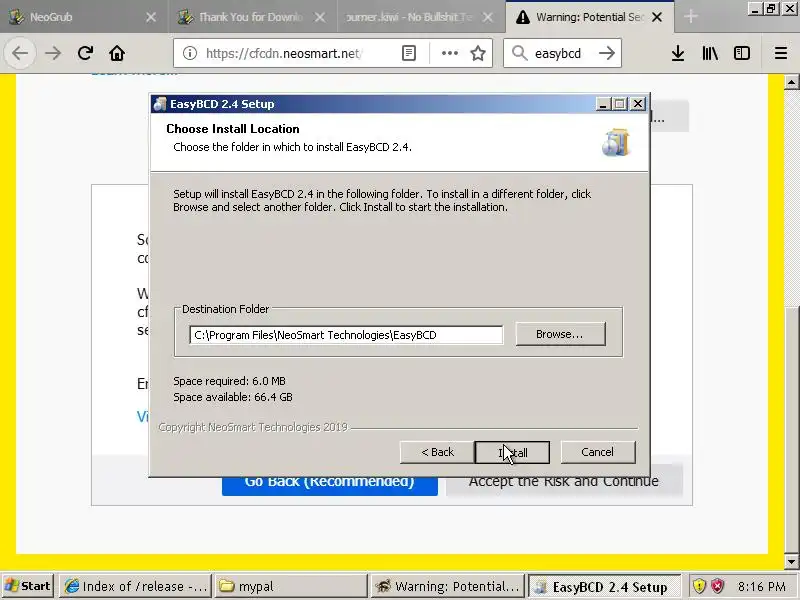This screenshot has width=800, height=600.
Task: Click the Space required: 6.0 MB text
Action: 230,381
